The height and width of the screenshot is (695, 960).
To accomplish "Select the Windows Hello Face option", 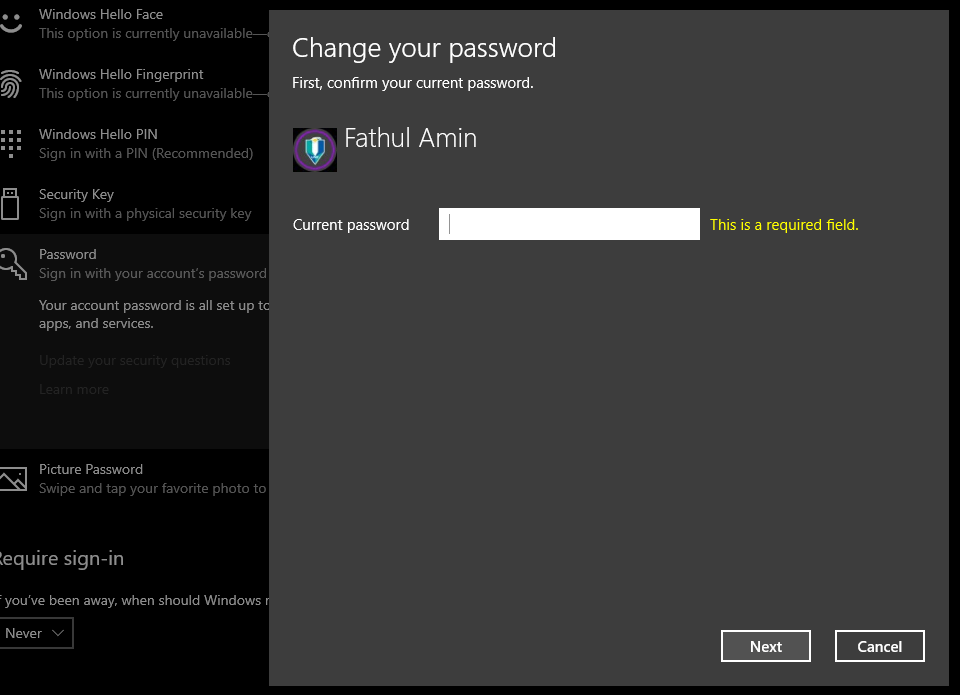I will 134,24.
